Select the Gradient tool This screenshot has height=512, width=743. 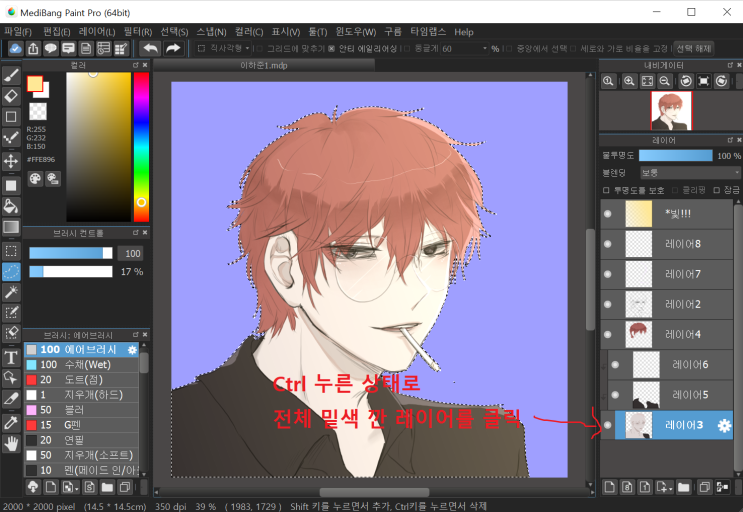click(x=11, y=227)
